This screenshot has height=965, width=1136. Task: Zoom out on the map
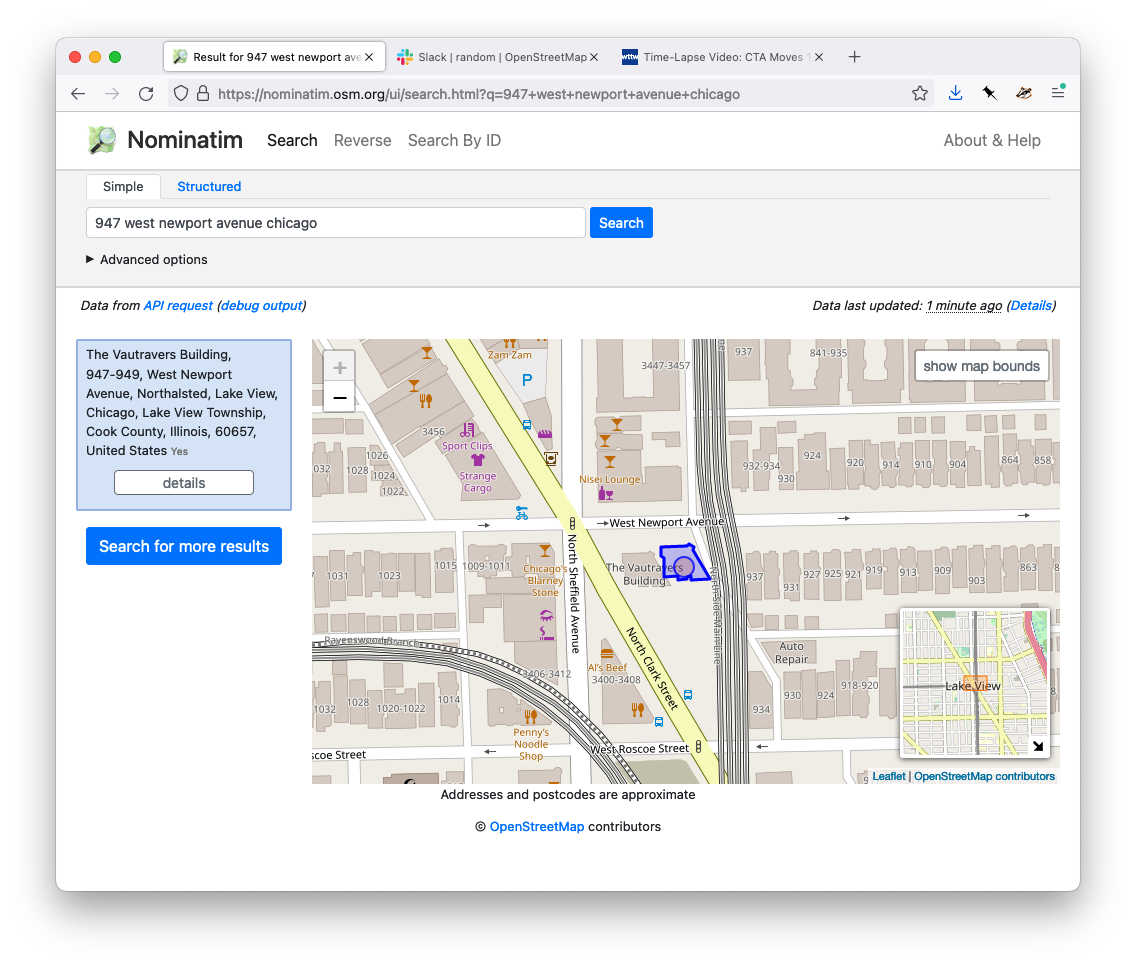click(x=339, y=398)
